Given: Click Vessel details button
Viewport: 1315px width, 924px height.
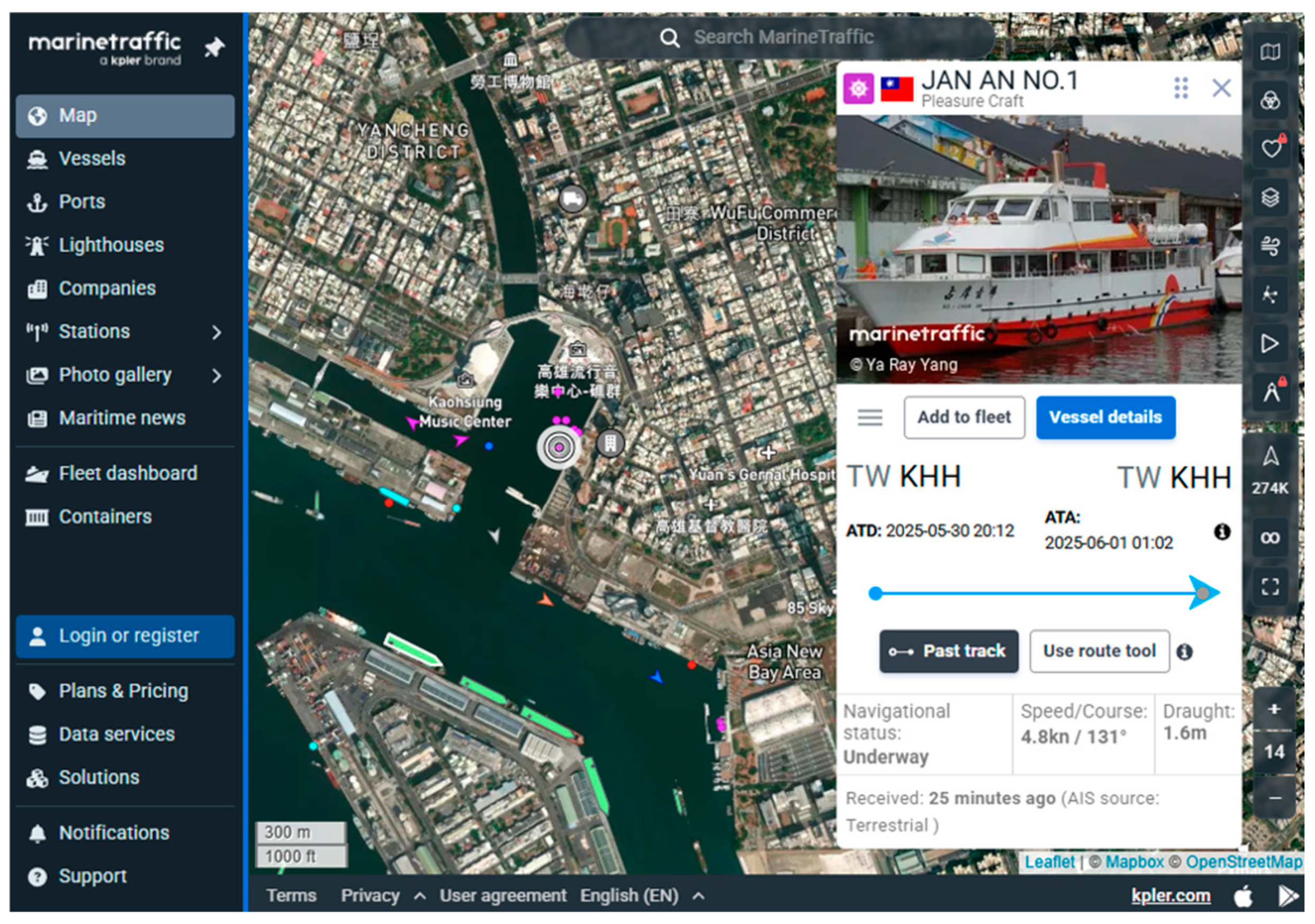Looking at the screenshot, I should (1105, 418).
